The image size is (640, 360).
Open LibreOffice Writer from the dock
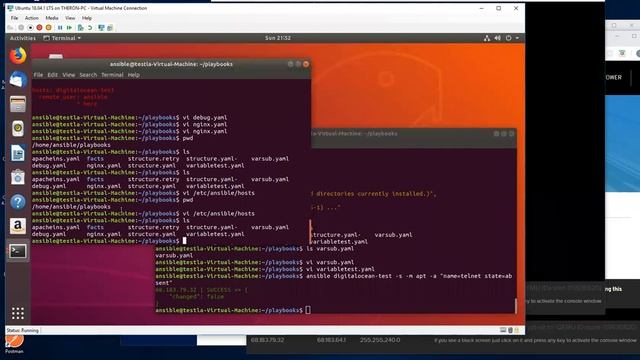point(18,153)
